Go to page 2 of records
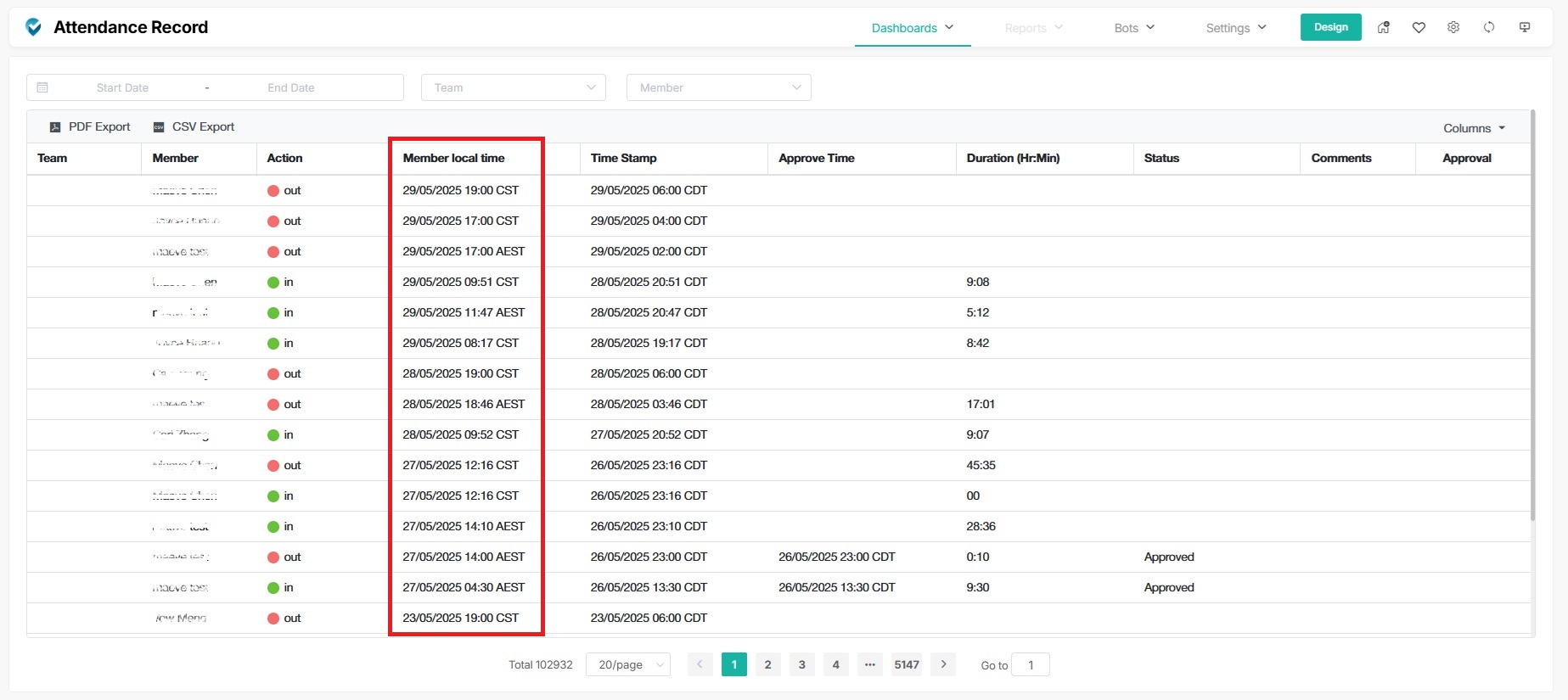This screenshot has width=1568, height=700. tap(767, 664)
